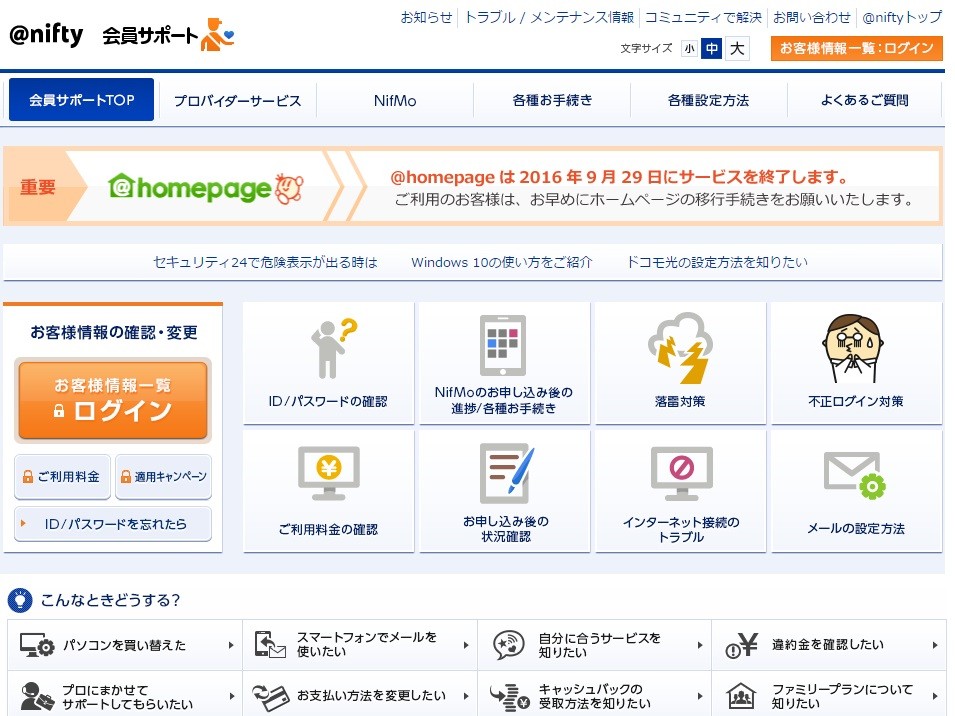Click the cashback coins icon
This screenshot has height=716, width=955.
509,697
